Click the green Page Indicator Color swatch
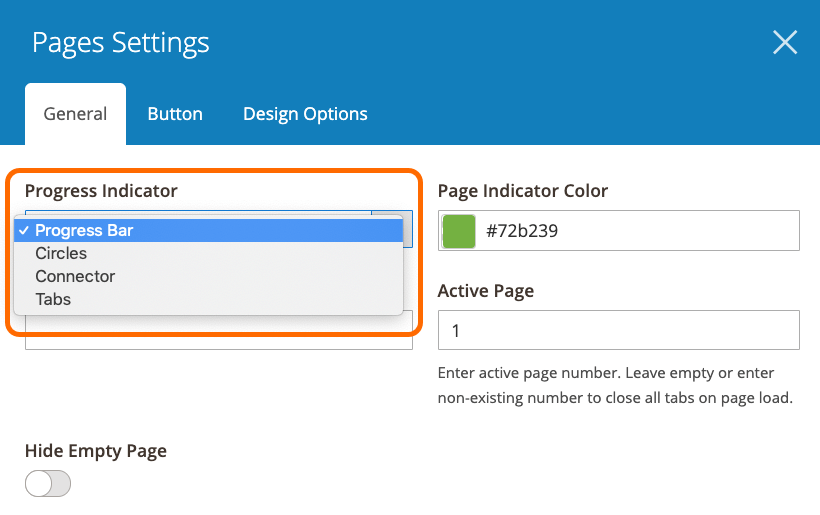820x515 pixels. 459,231
